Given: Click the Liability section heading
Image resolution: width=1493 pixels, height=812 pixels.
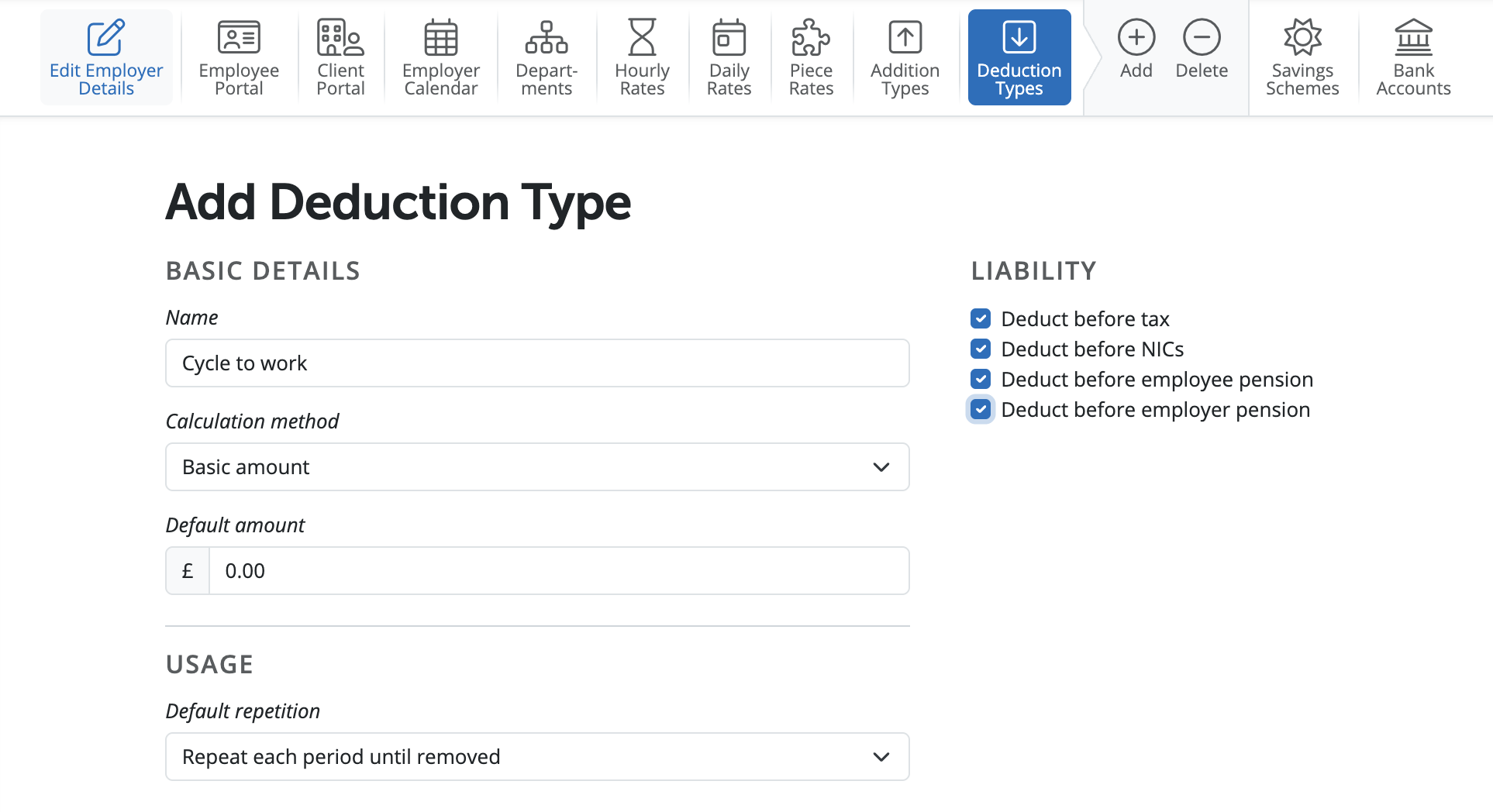Looking at the screenshot, I should click(1033, 270).
